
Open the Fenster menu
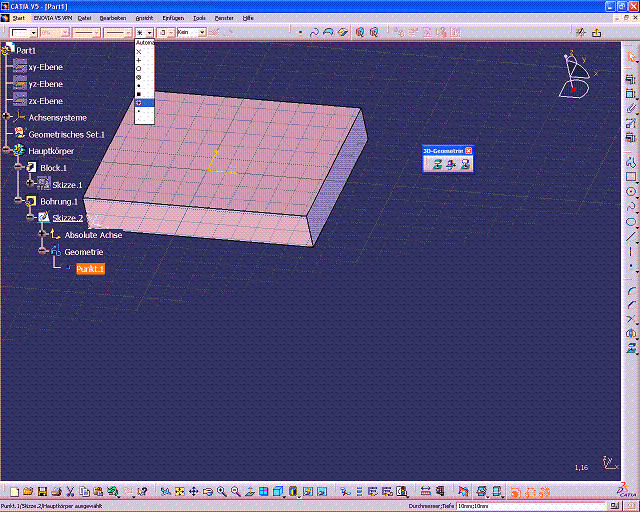point(224,18)
